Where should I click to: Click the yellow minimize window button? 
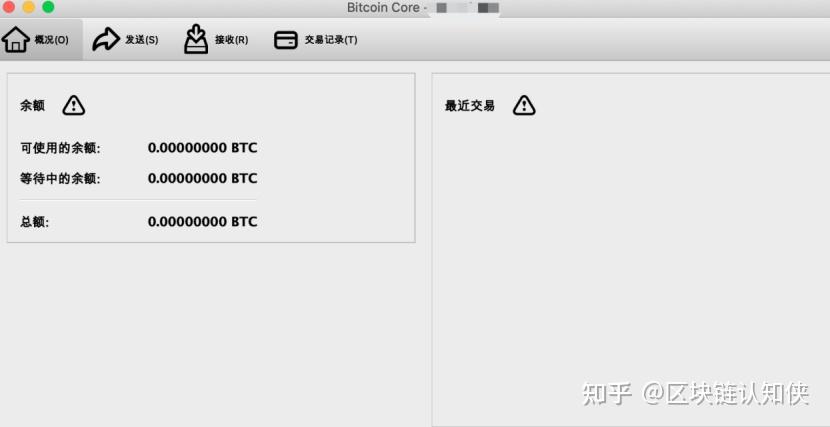(29, 7)
